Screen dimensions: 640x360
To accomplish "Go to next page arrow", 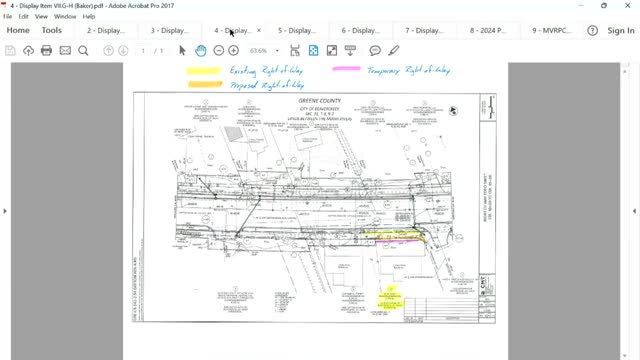I will (123, 51).
